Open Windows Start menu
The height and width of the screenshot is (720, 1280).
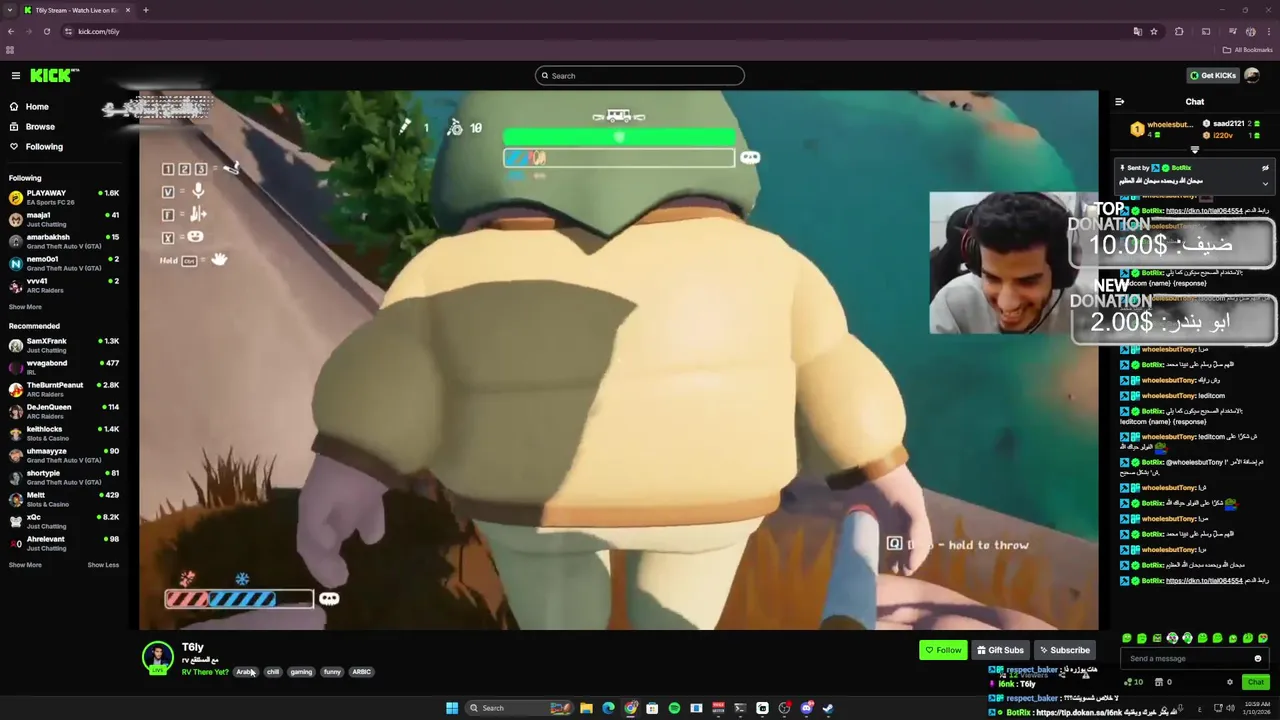click(452, 708)
